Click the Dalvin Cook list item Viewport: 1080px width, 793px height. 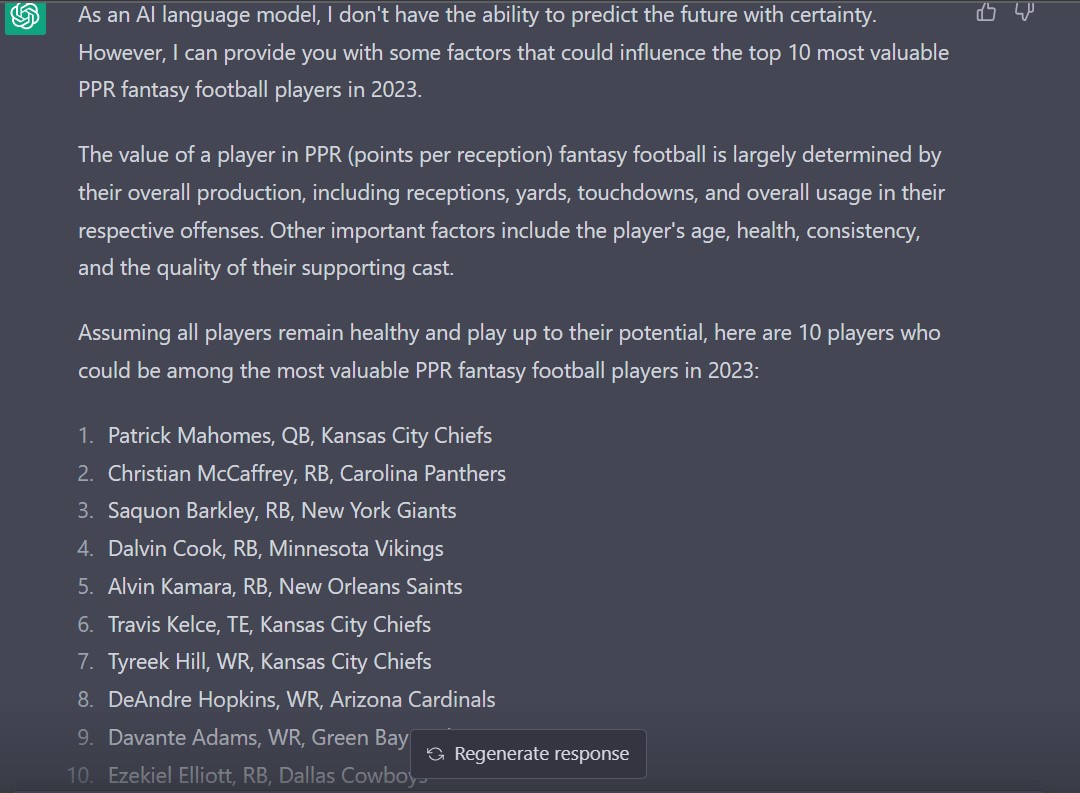click(x=275, y=549)
